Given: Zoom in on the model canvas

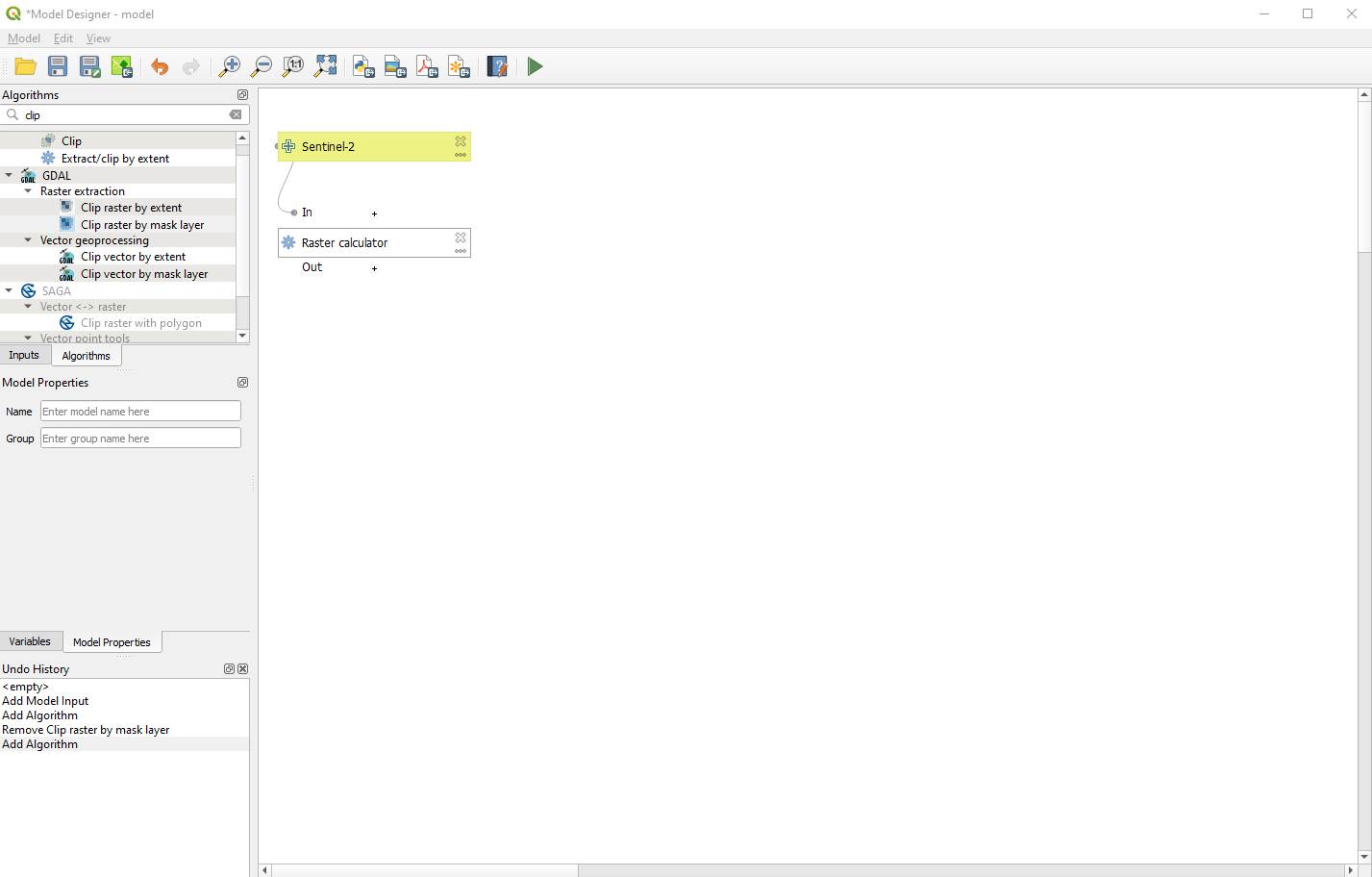Looking at the screenshot, I should point(230,66).
